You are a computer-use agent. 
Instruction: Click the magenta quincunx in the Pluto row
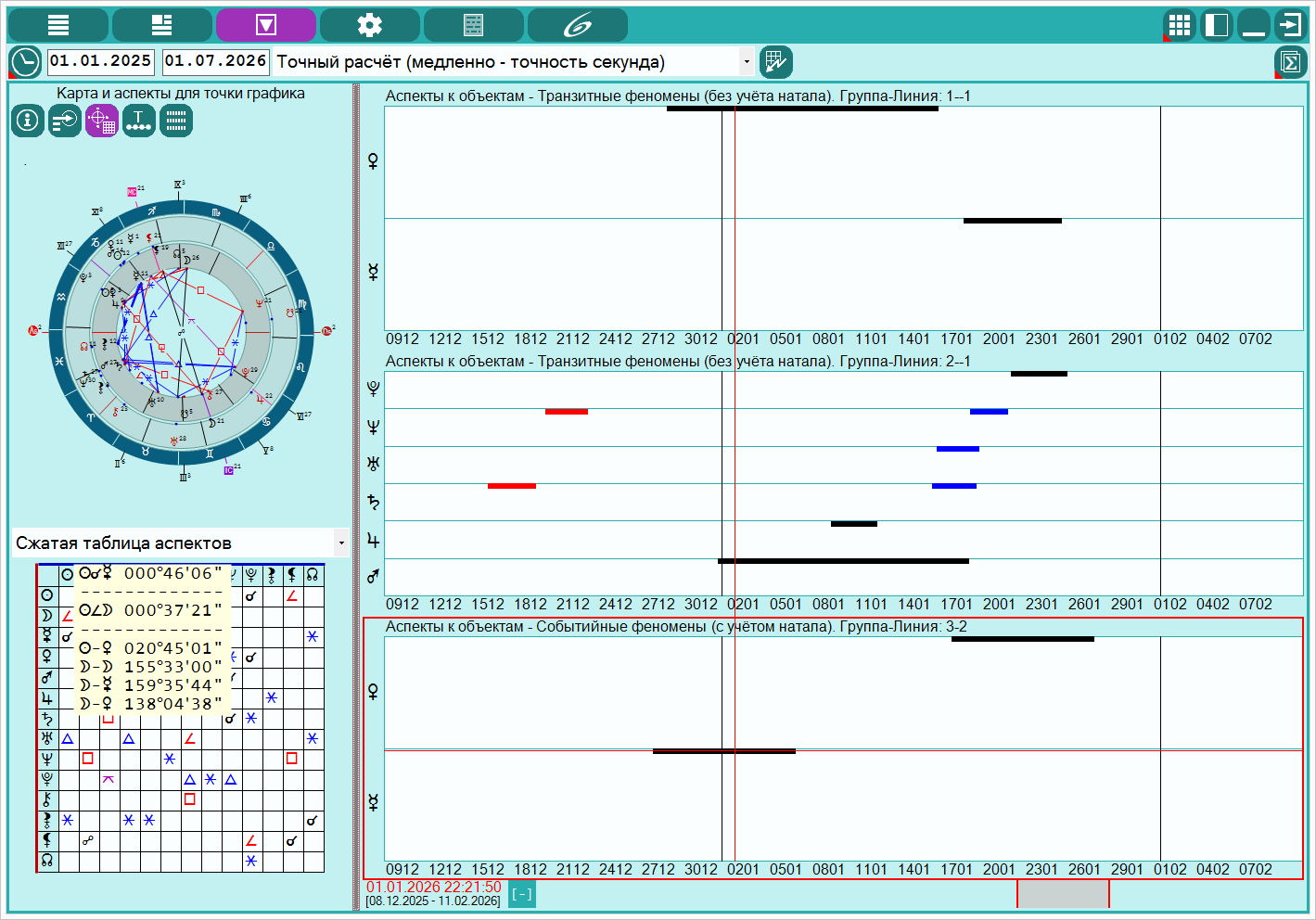[108, 779]
